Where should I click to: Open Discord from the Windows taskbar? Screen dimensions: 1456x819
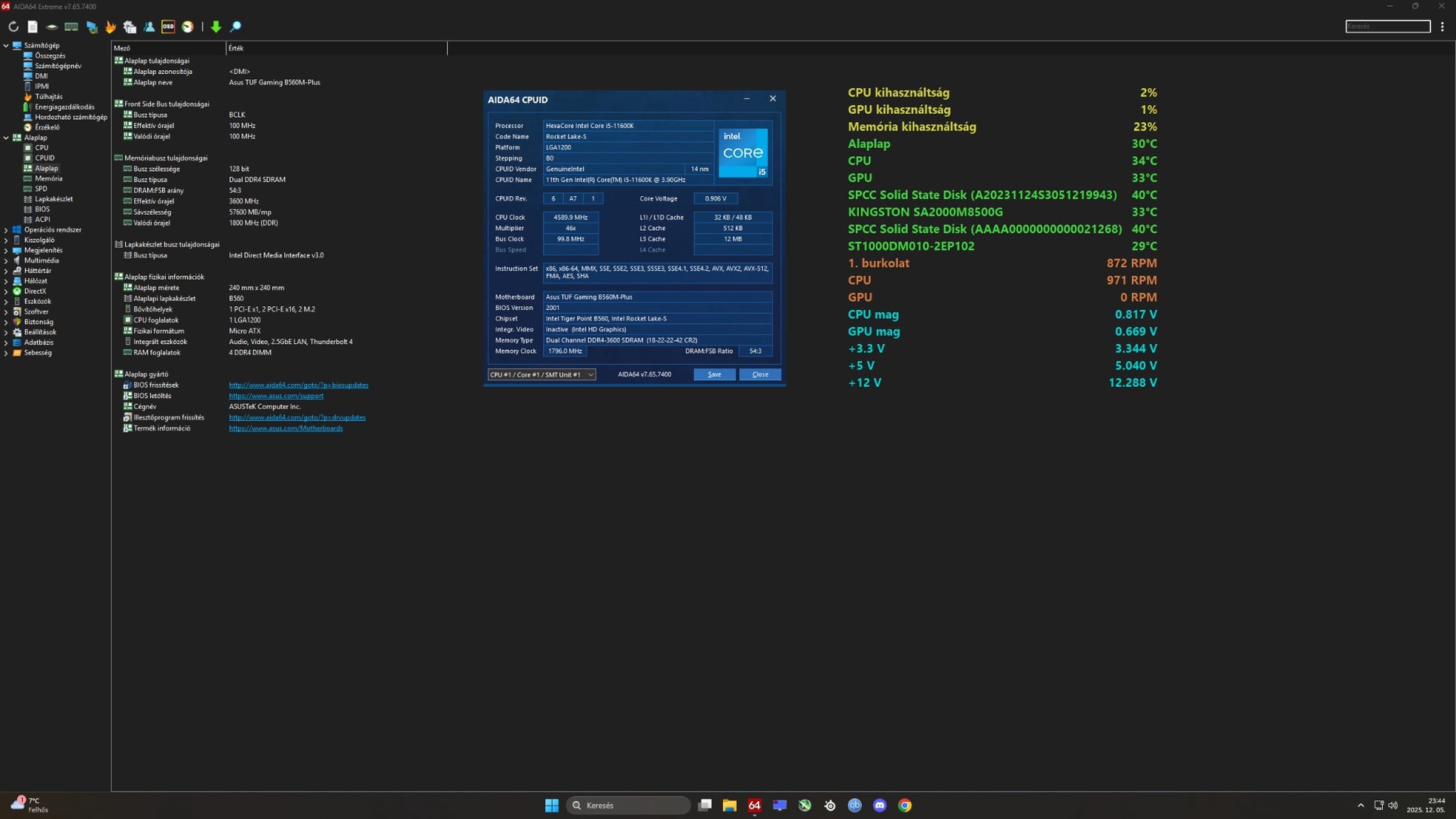coord(879,805)
